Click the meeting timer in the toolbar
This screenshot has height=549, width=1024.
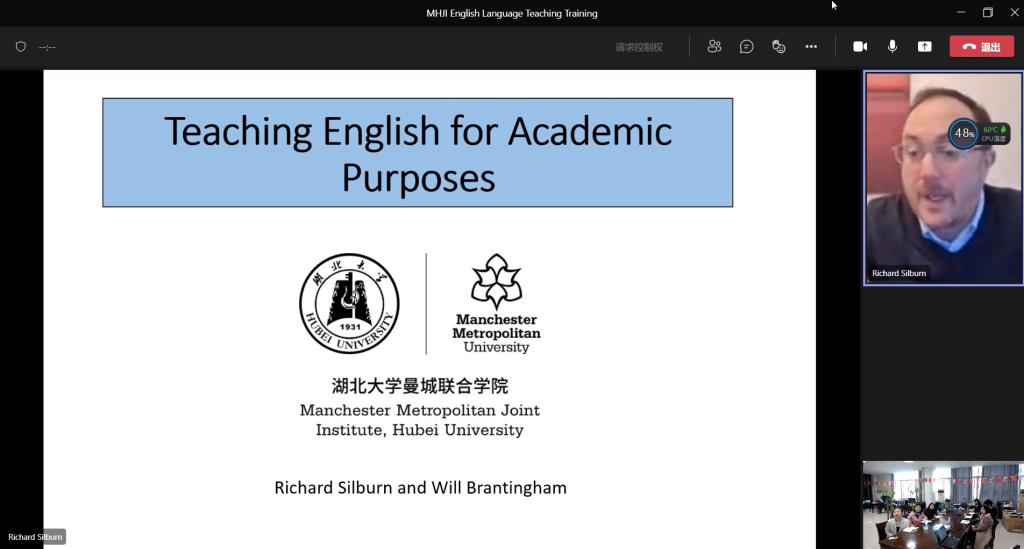coord(47,47)
